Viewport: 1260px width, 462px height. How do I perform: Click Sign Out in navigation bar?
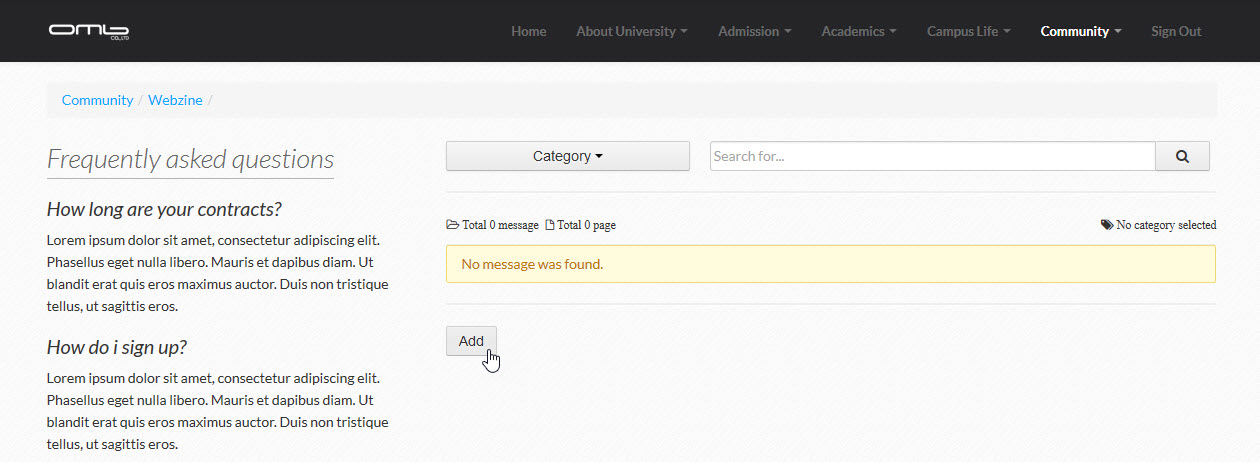point(1176,31)
